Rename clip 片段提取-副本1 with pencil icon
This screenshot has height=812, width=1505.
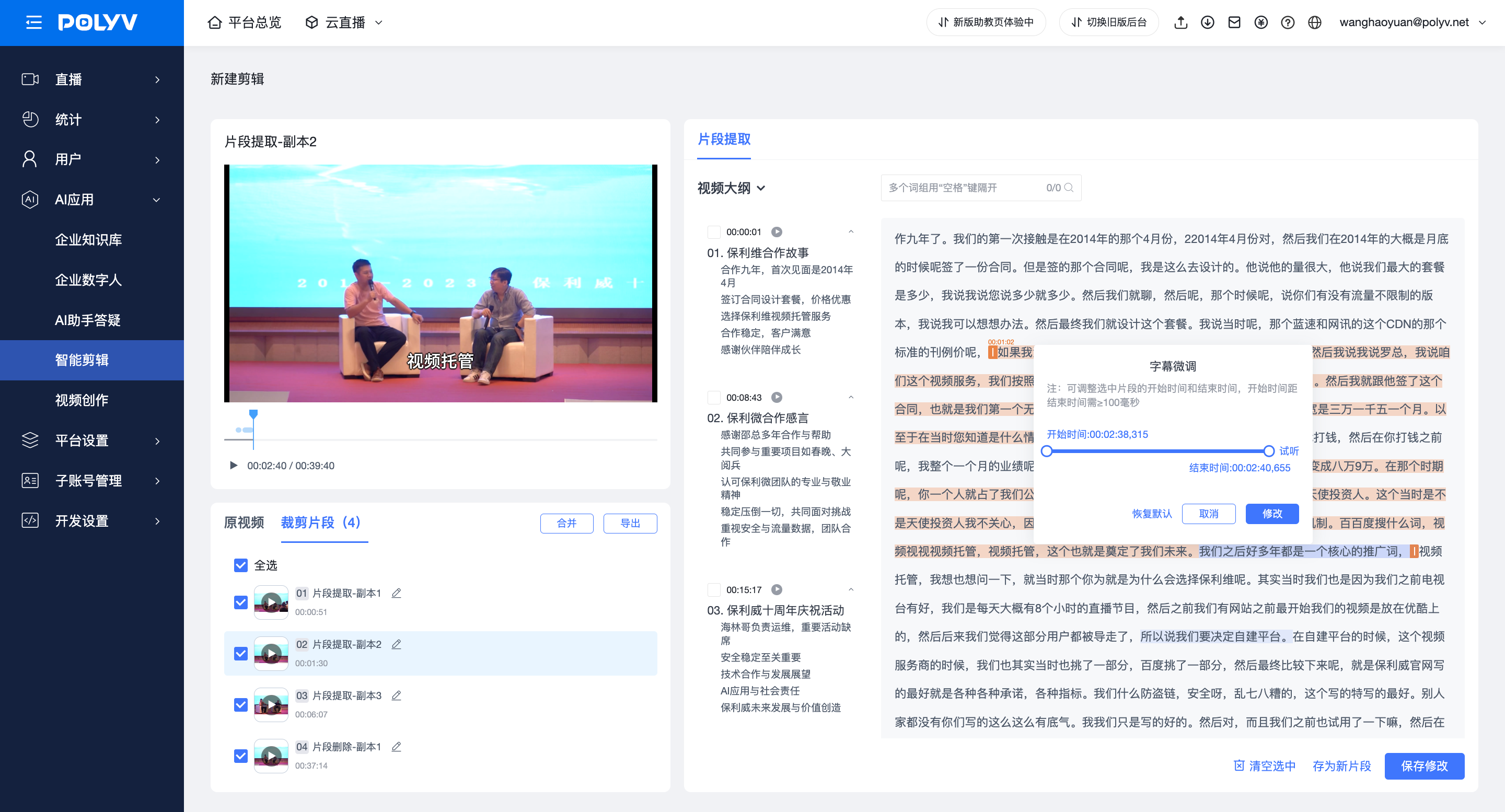396,593
